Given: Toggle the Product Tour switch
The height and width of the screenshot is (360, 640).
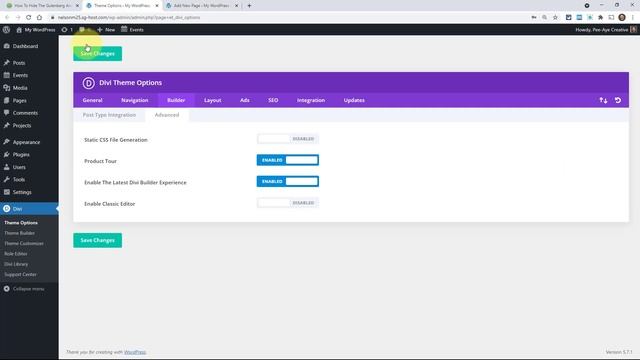Looking at the screenshot, I should click(x=288, y=160).
